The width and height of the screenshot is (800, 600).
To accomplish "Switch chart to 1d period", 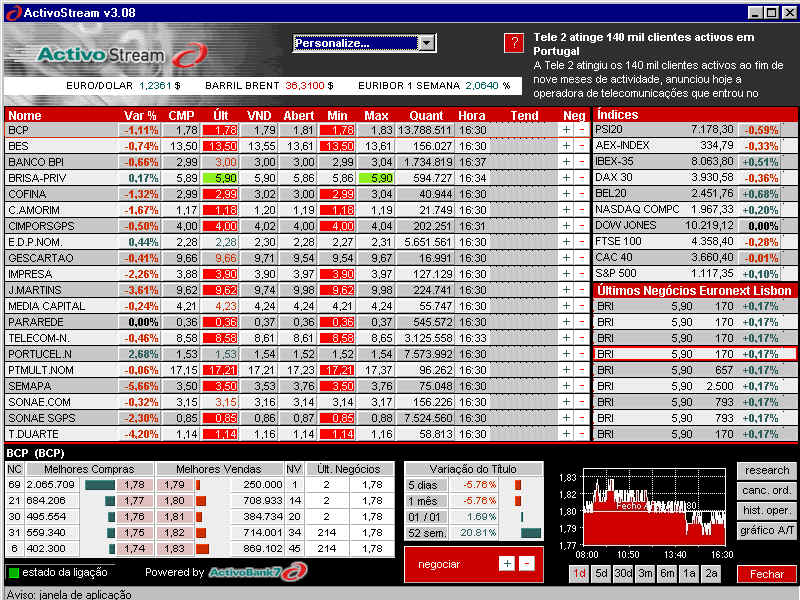I will pos(580,573).
